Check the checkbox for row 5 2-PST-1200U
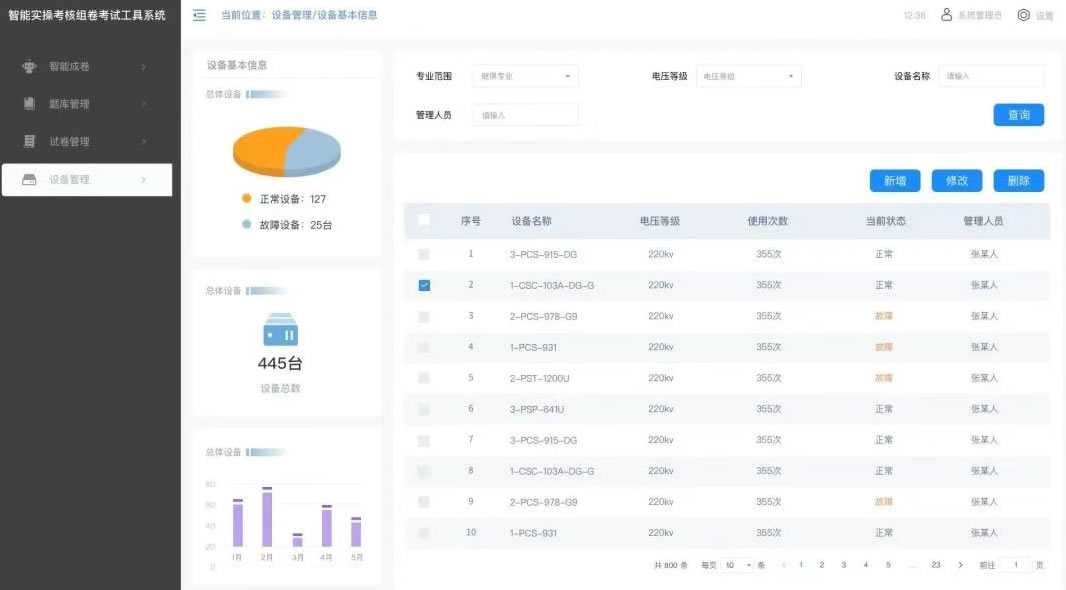Viewport: 1066px width, 590px height. [424, 378]
